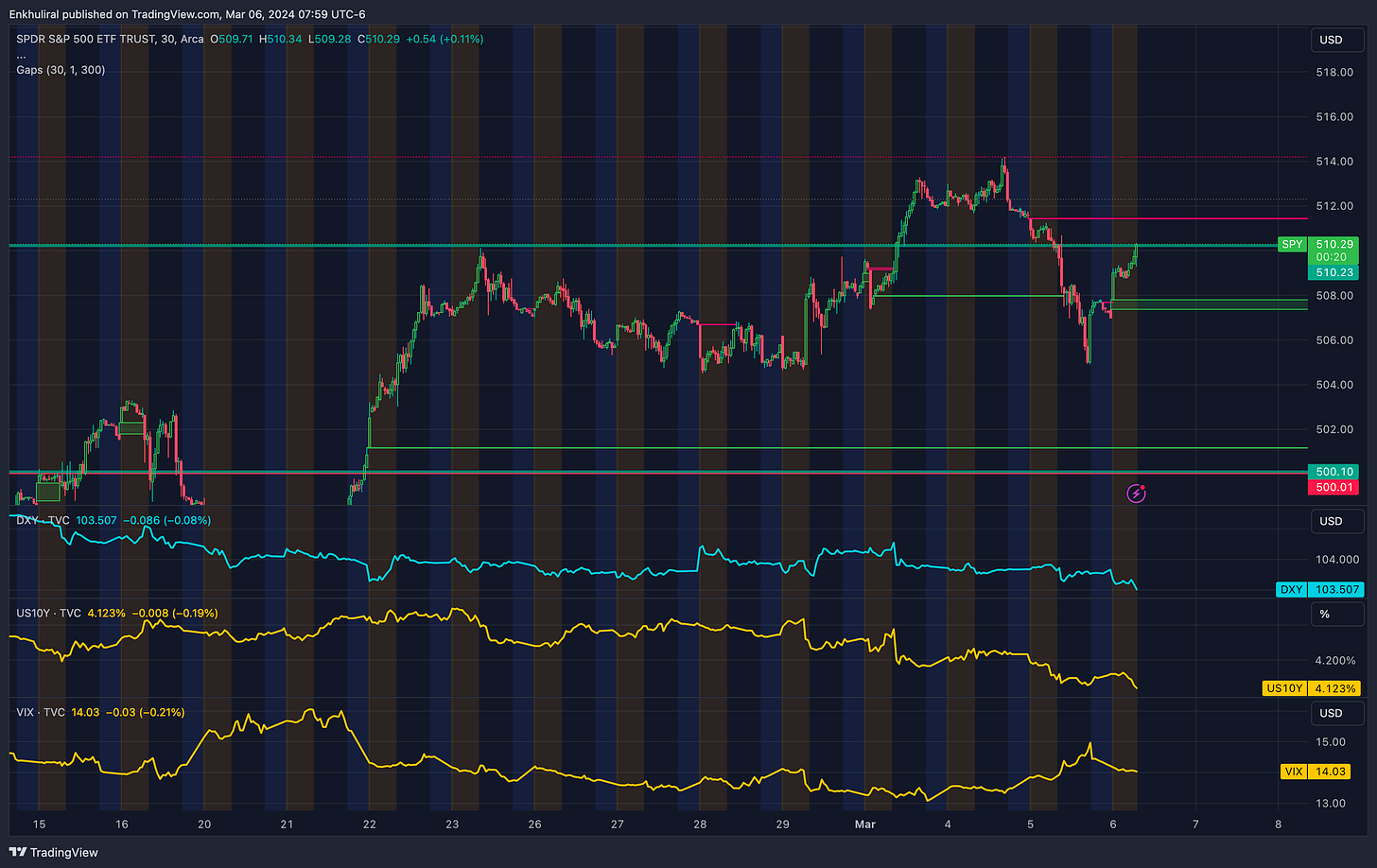The width and height of the screenshot is (1377, 868).
Task: Select the US10Y · TVC pane legend
Action: pos(49,613)
